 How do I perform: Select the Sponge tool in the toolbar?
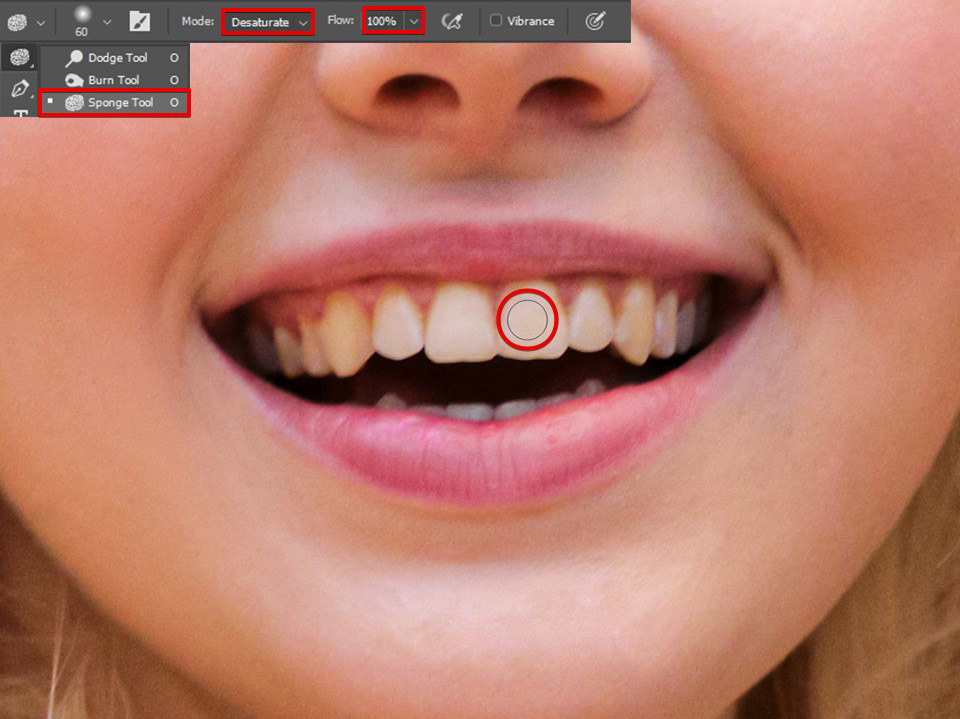[19, 59]
